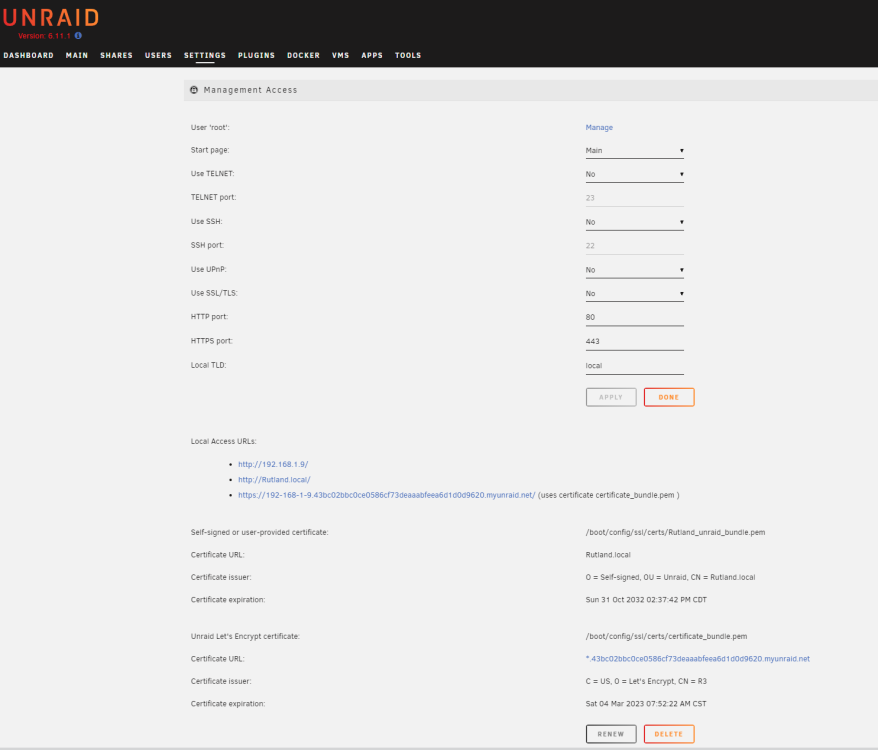
Task: Select the Settings menu item
Action: coord(205,55)
